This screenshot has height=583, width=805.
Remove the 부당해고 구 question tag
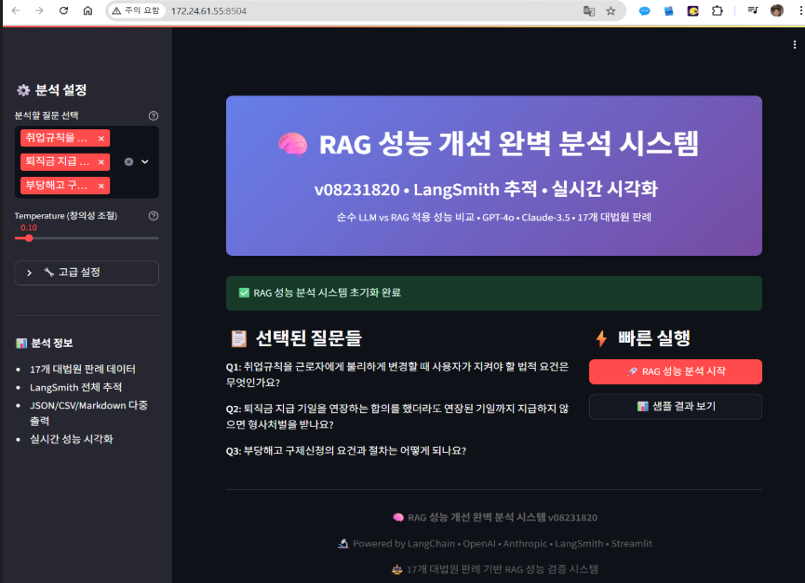[101, 186]
